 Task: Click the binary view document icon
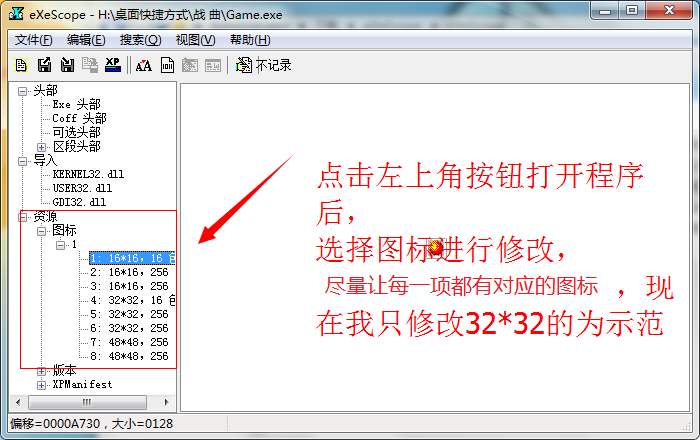[167, 65]
